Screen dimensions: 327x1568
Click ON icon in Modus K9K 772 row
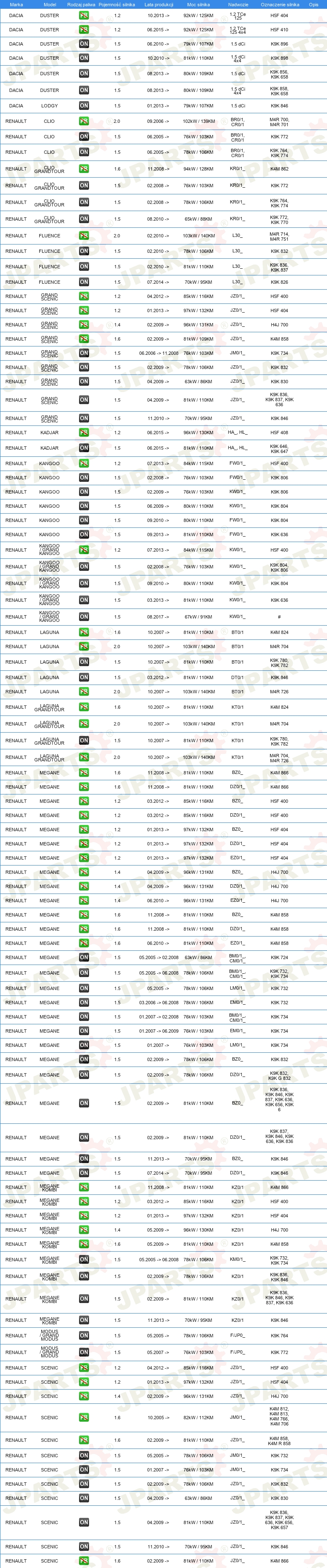84,1352
